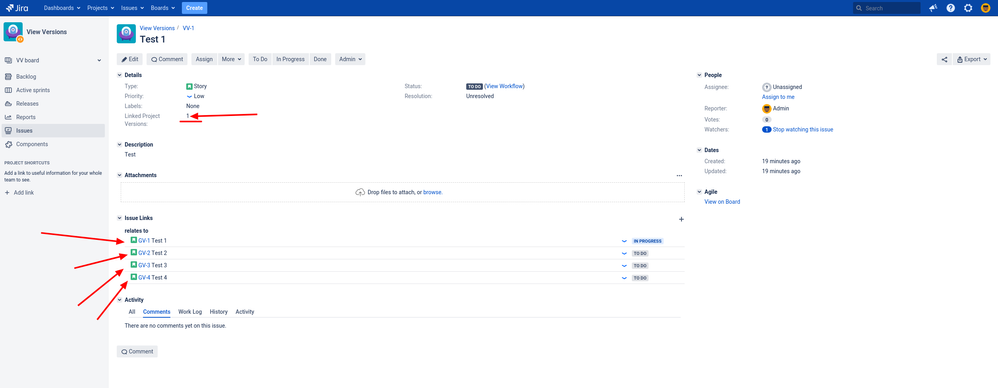
Task: Collapse the Agile section
Action: (x=699, y=191)
